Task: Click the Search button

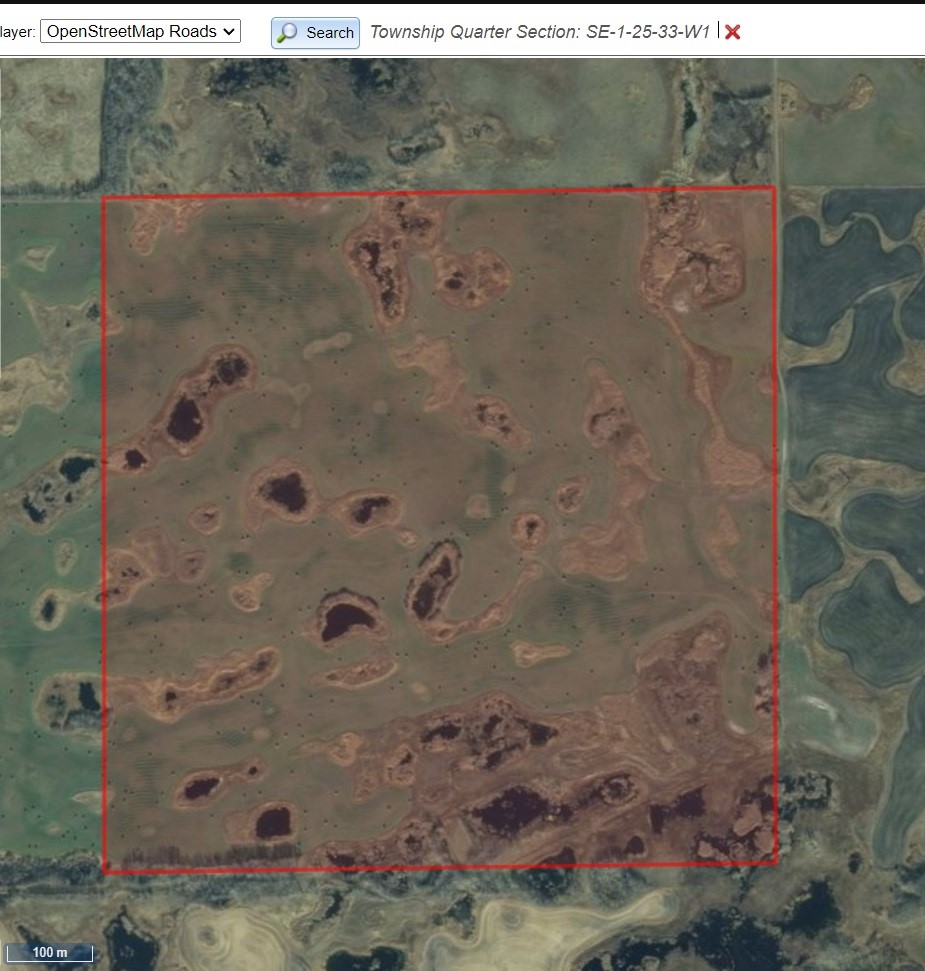Action: point(315,33)
